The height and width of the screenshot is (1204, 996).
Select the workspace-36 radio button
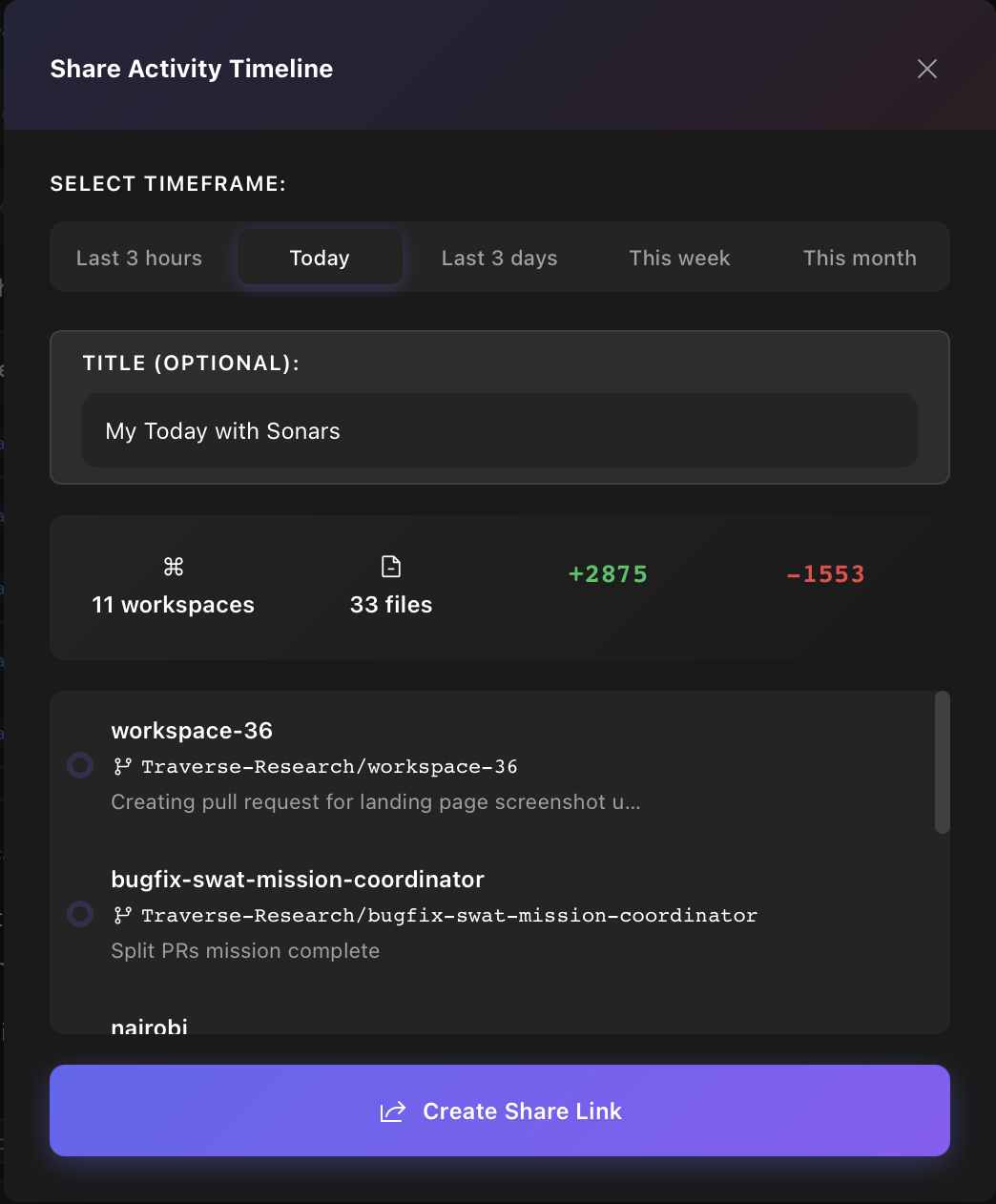79,765
